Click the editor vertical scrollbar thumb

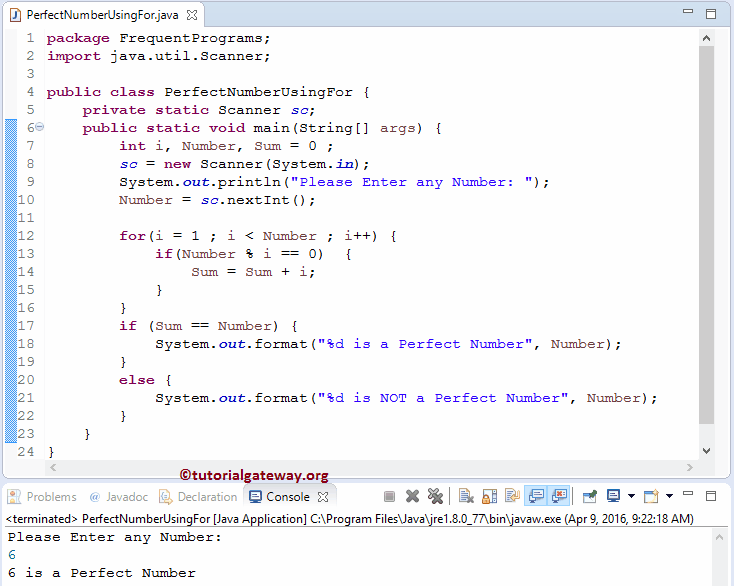tap(706, 235)
